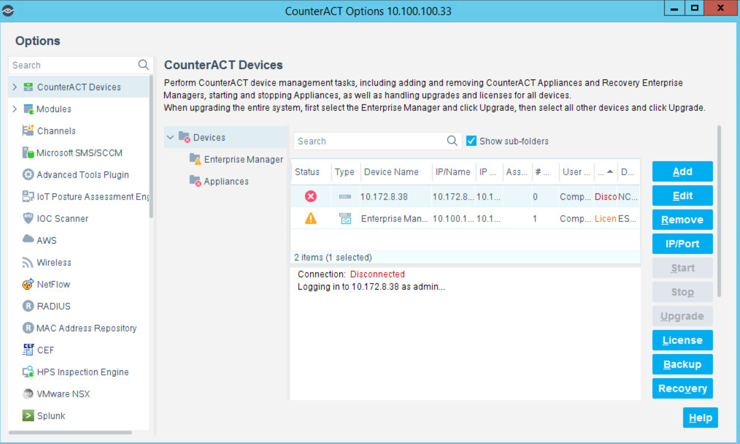Screen dimensions: 740x444
Task: Click the Wireless signal icon
Action: [x=27, y=262]
